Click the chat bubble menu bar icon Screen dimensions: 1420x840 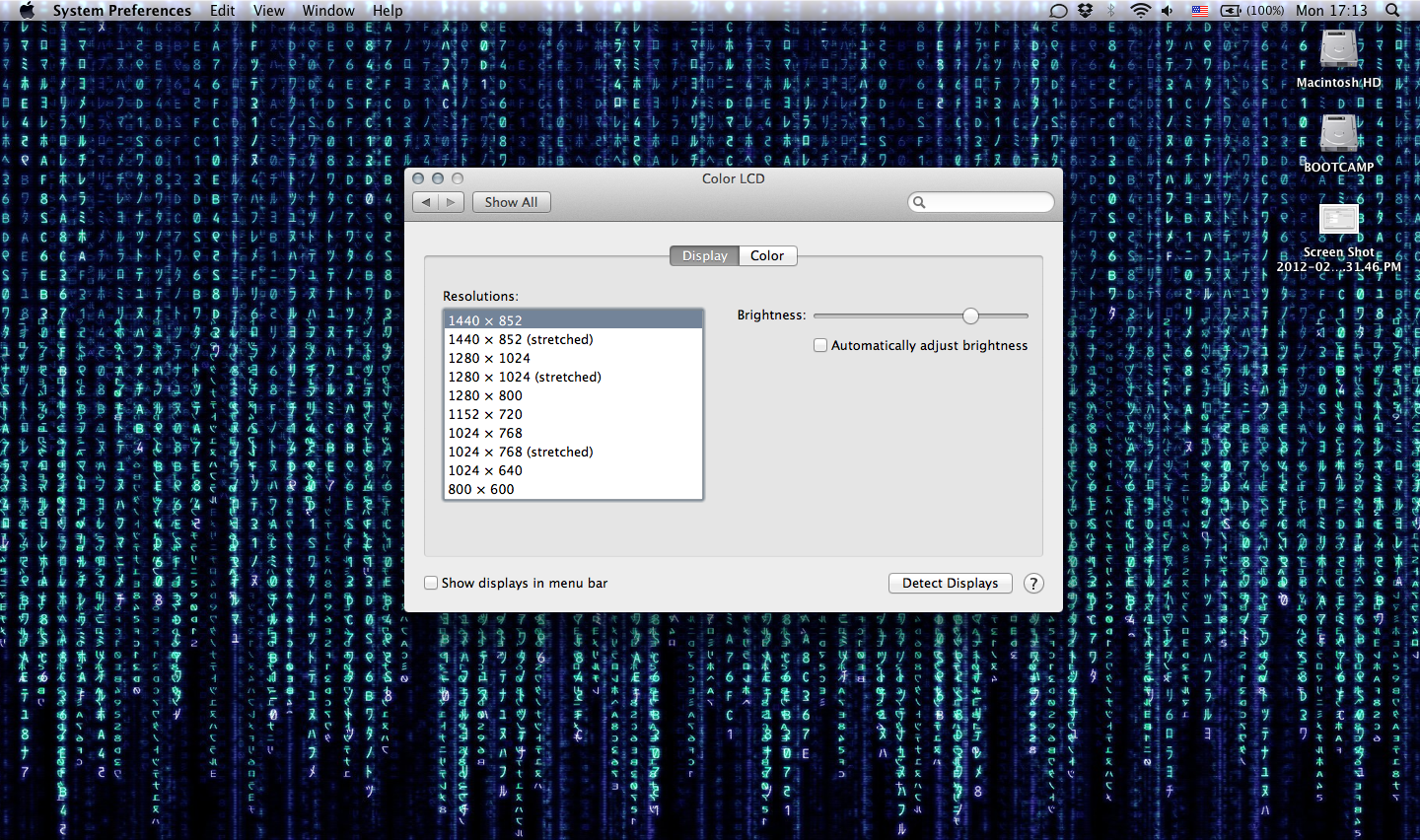coord(1058,11)
